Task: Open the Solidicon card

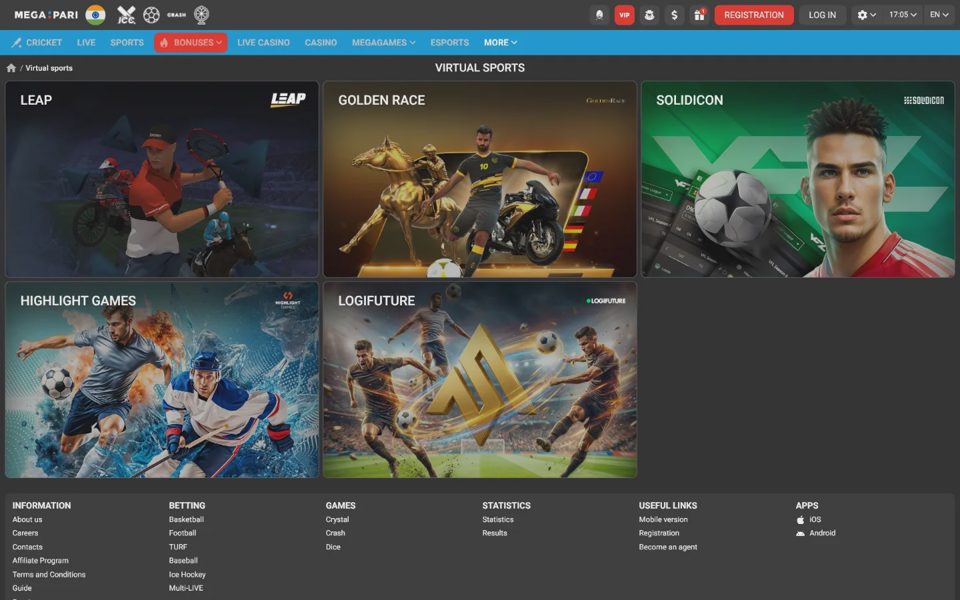Action: pos(798,179)
